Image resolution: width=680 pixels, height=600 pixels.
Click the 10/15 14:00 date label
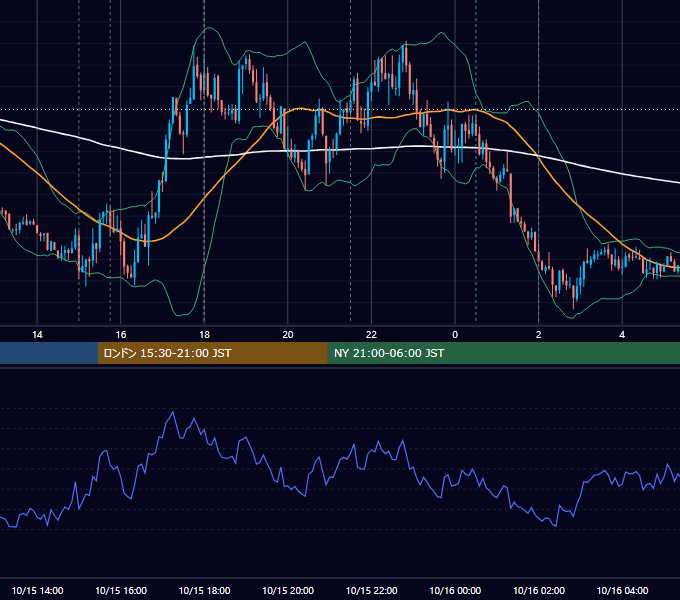[x=37, y=590]
